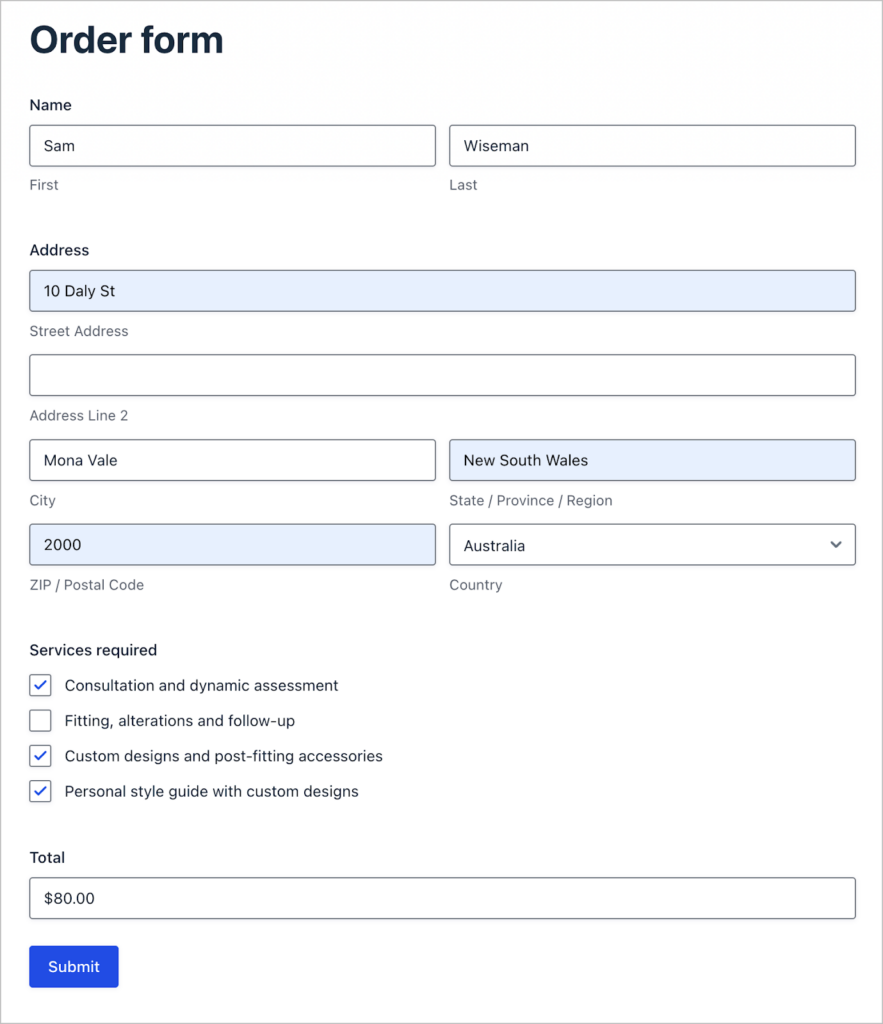Click the State / Province / Region sublabel

[x=531, y=500]
